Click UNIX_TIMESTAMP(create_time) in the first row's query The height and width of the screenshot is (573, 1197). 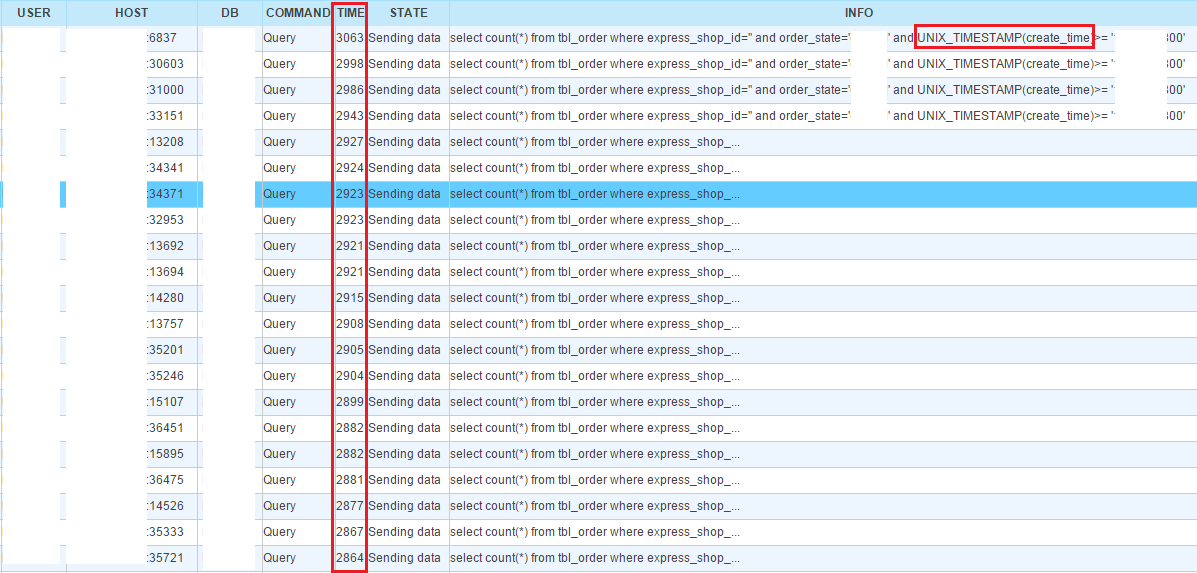1004,38
